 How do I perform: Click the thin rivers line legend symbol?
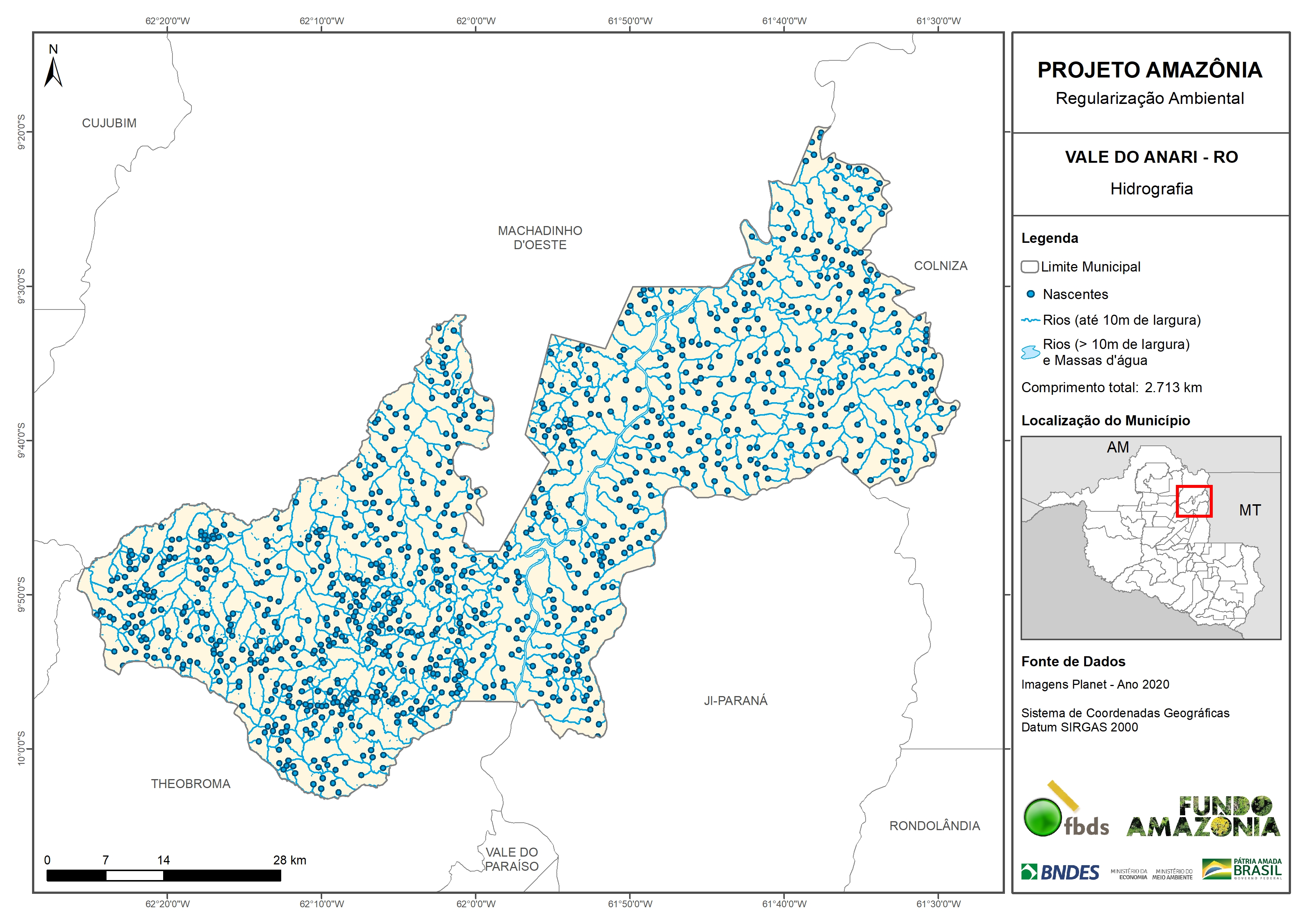pyautogui.click(x=1030, y=321)
